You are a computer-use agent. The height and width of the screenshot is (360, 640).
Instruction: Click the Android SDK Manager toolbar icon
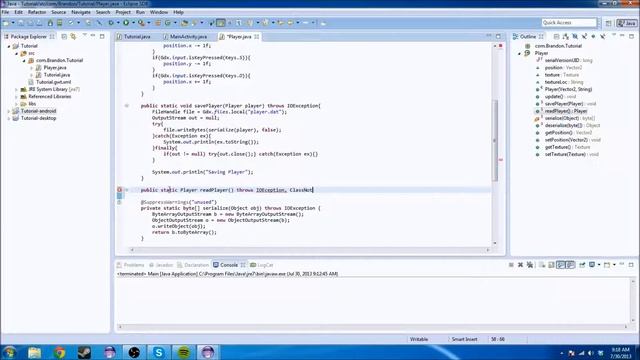[x=50, y=23]
